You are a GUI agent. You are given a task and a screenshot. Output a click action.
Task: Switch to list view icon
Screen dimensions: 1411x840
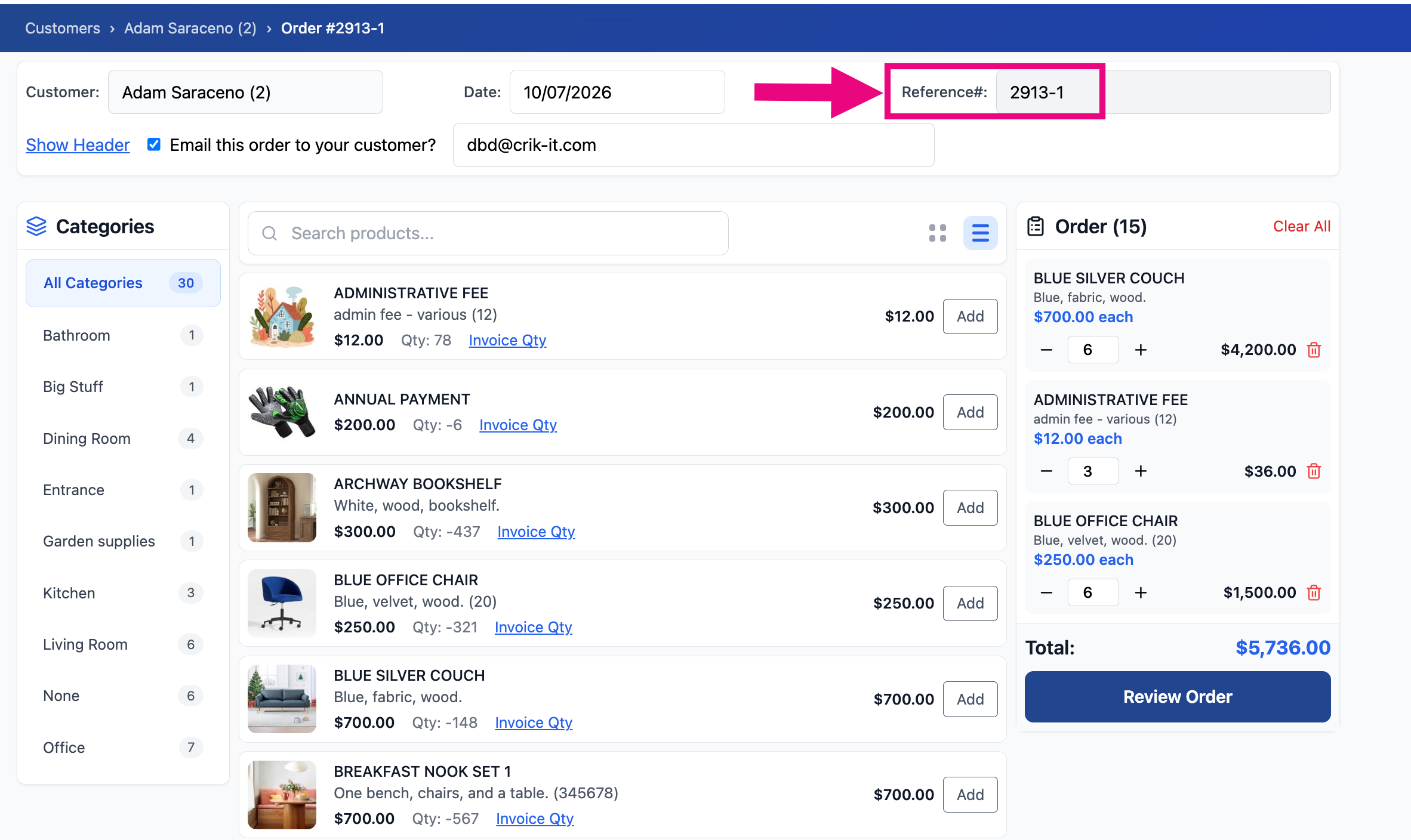pyautogui.click(x=980, y=233)
